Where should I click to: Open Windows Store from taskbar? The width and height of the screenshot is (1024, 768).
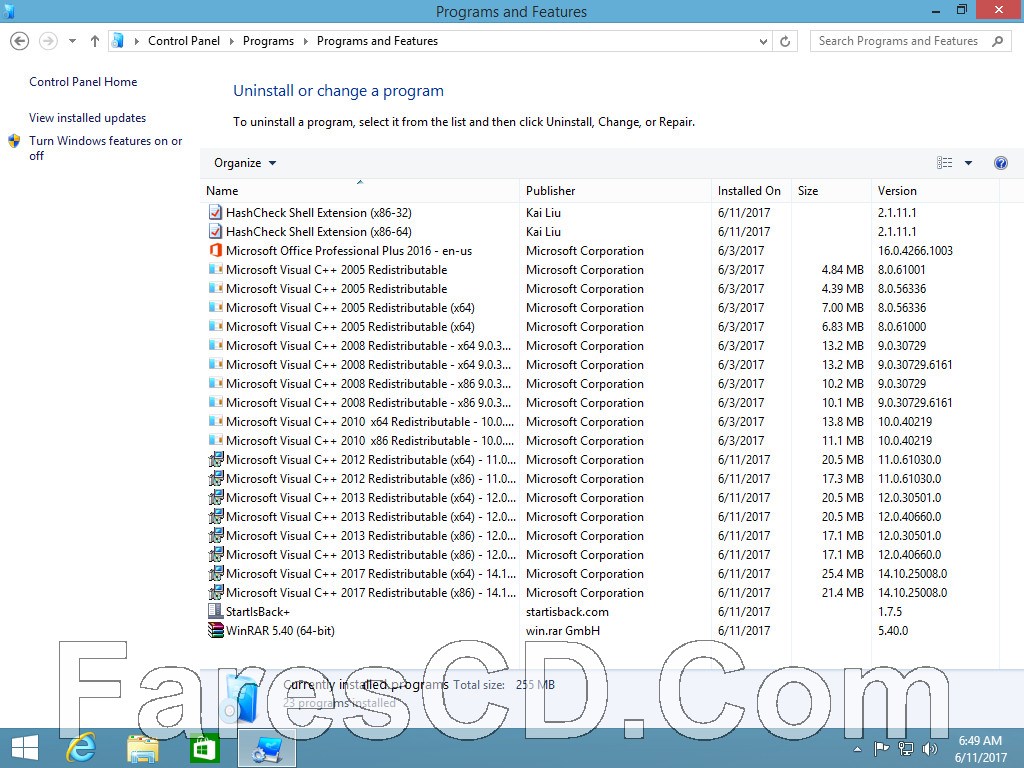point(203,748)
